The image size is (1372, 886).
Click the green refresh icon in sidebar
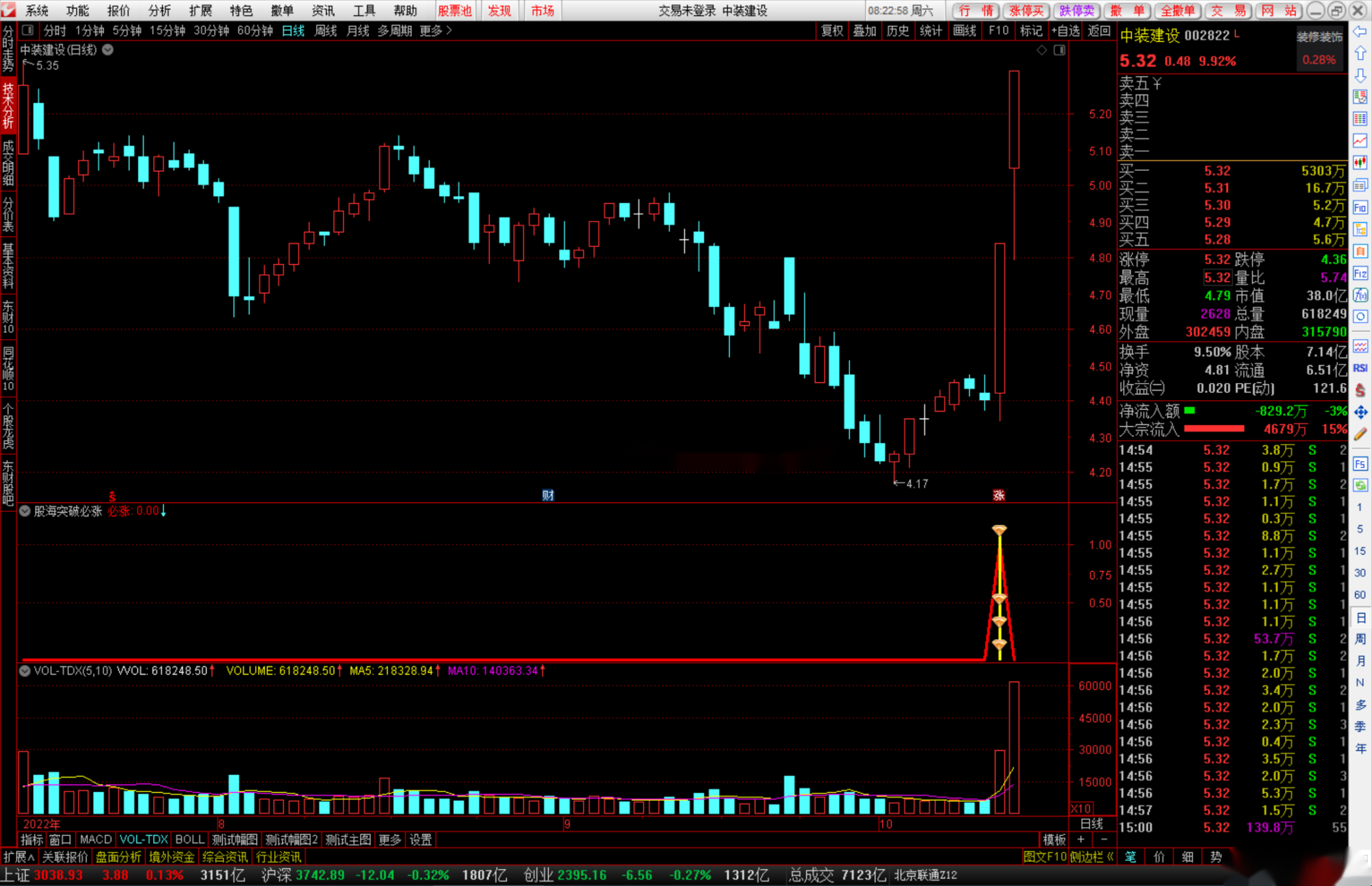pos(1360,485)
